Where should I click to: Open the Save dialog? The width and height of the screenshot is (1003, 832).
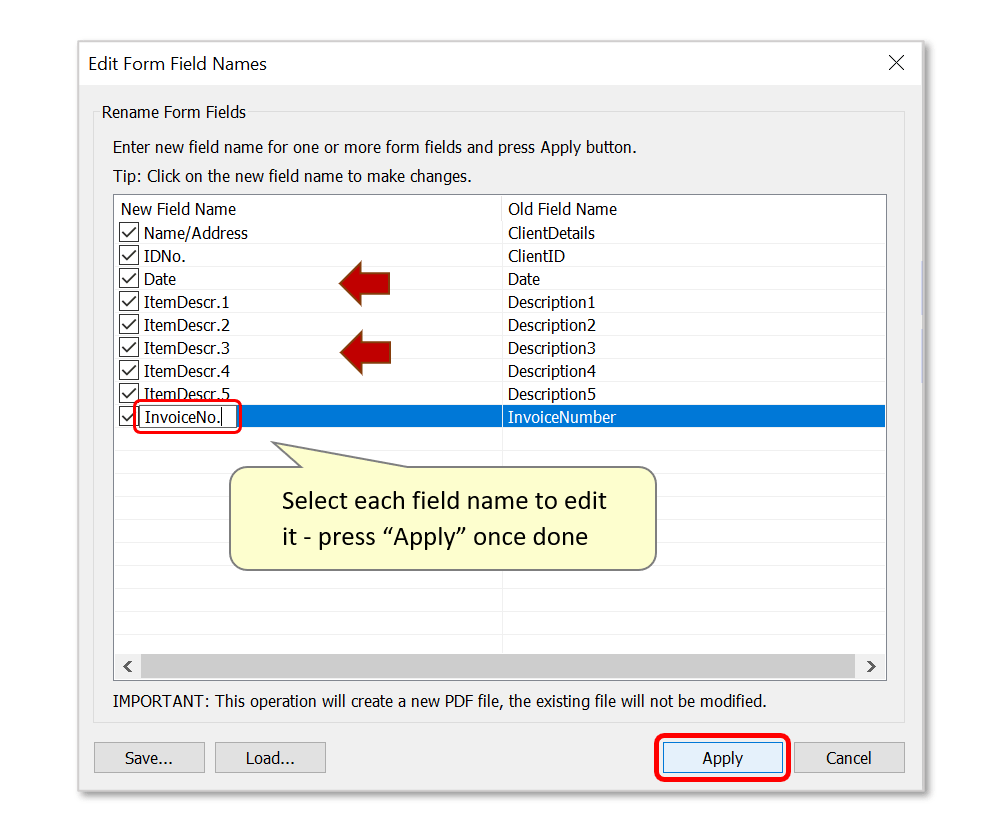148,757
